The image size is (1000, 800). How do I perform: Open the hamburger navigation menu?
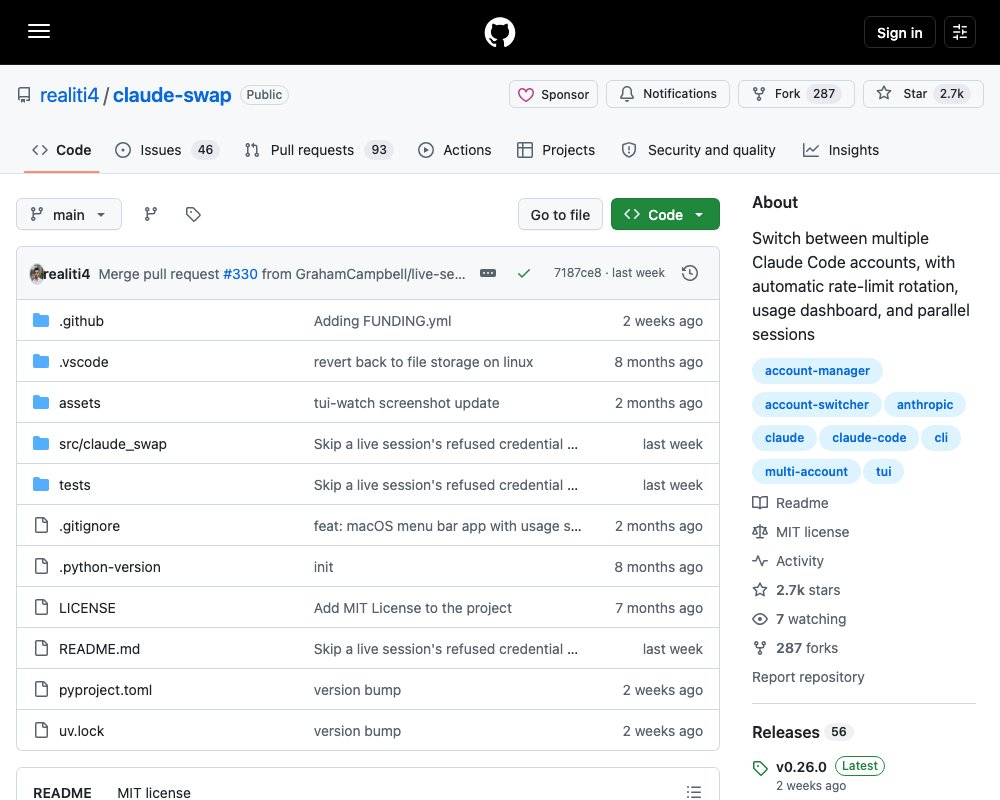point(39,31)
